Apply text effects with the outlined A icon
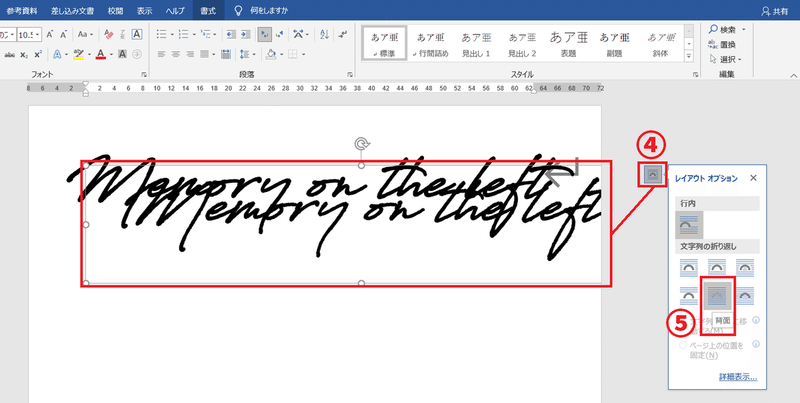Viewport: 800px width, 403px height. (57, 54)
